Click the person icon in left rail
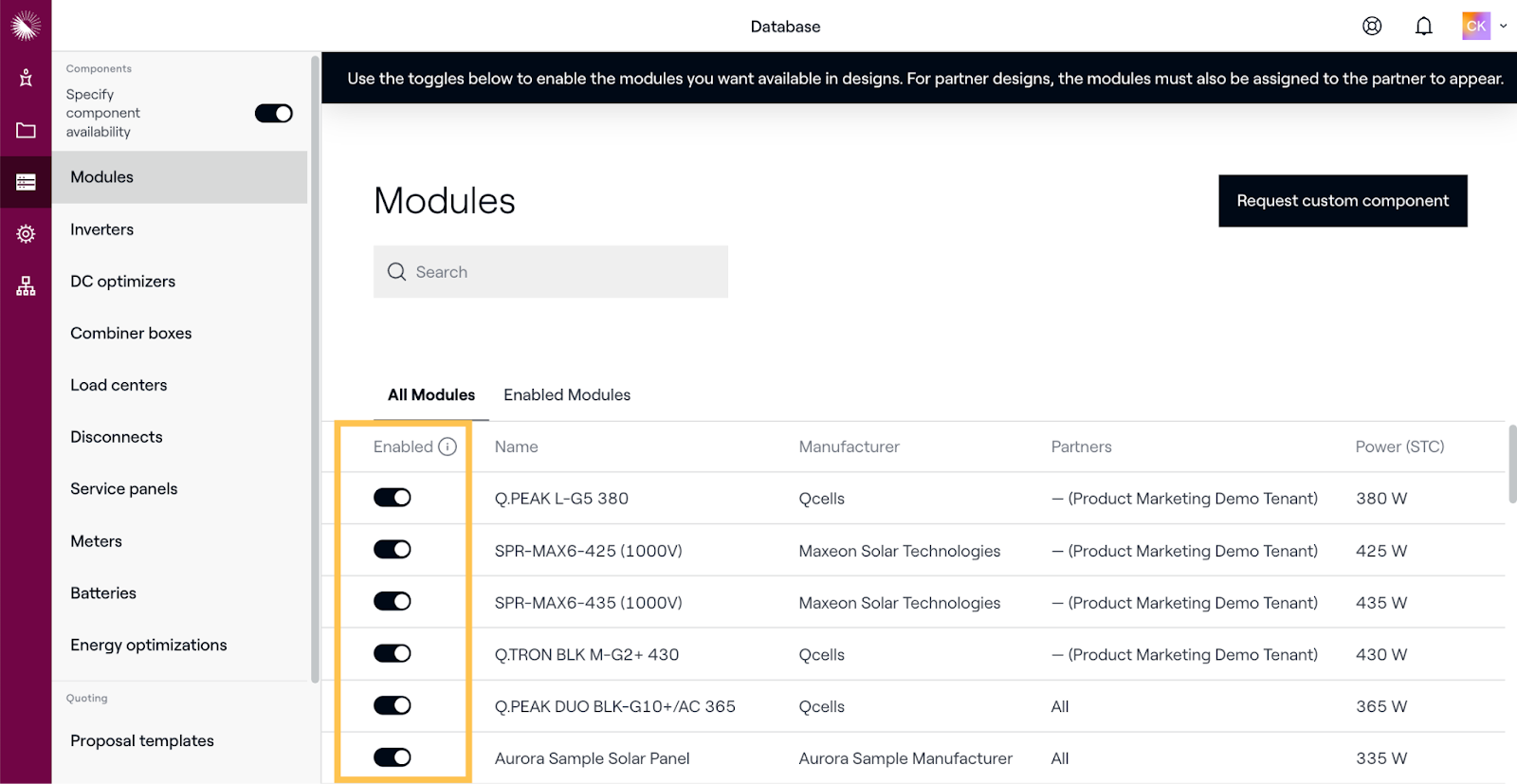This screenshot has width=1517, height=784. (x=26, y=78)
